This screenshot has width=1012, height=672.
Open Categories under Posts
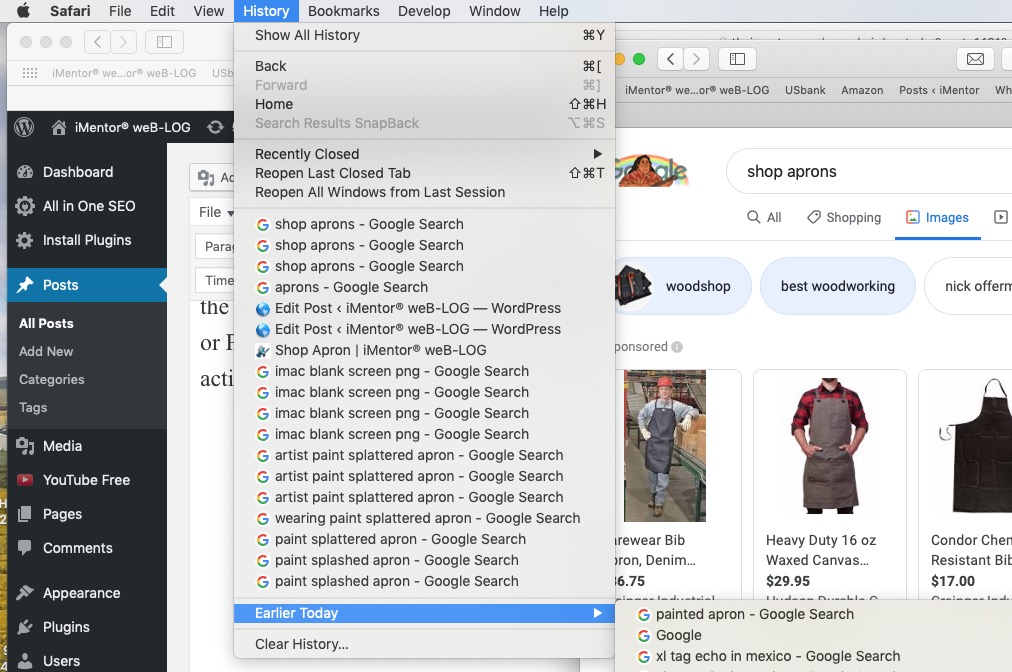point(52,380)
